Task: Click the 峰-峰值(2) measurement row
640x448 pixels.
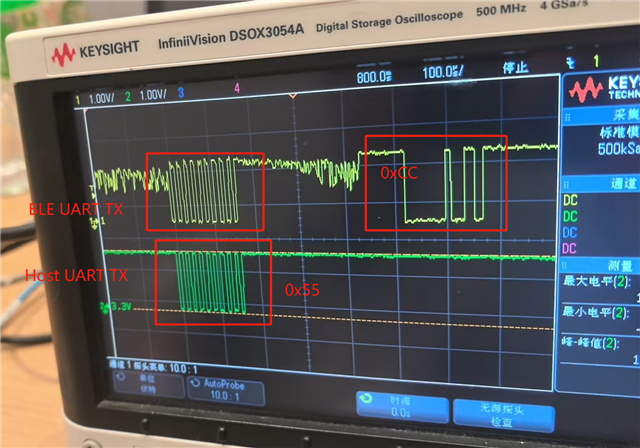Action: (600, 350)
